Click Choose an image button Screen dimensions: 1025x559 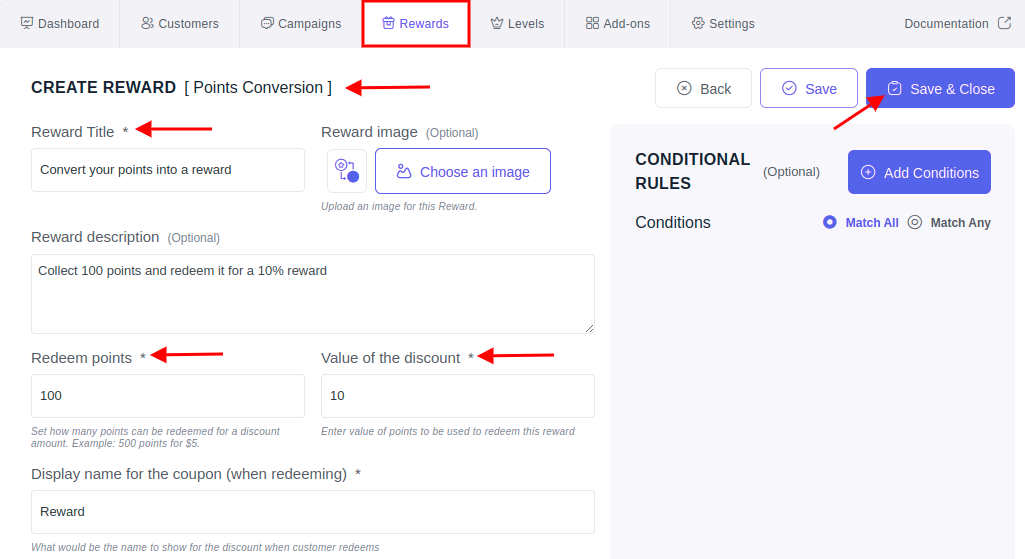[x=463, y=171]
